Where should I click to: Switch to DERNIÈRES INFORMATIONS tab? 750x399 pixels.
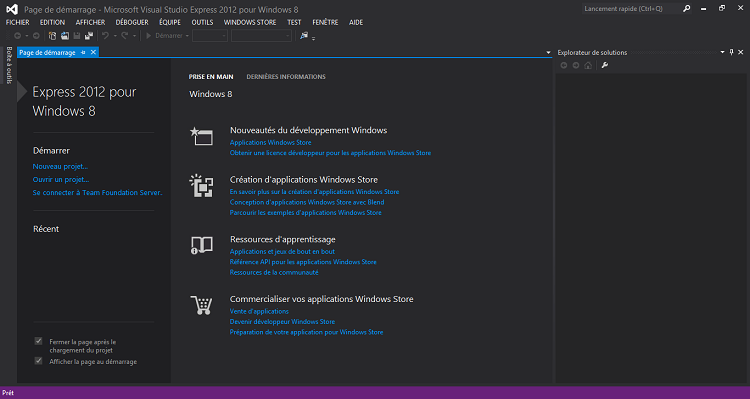286,77
